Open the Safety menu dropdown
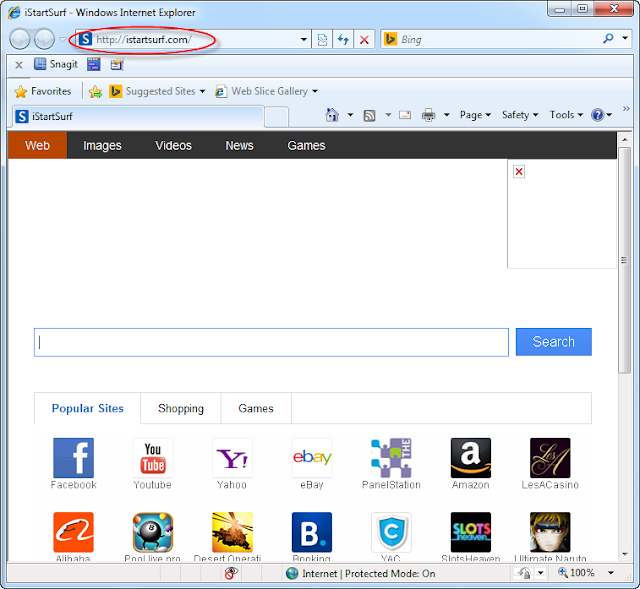Image resolution: width=640 pixels, height=589 pixels. 520,115
